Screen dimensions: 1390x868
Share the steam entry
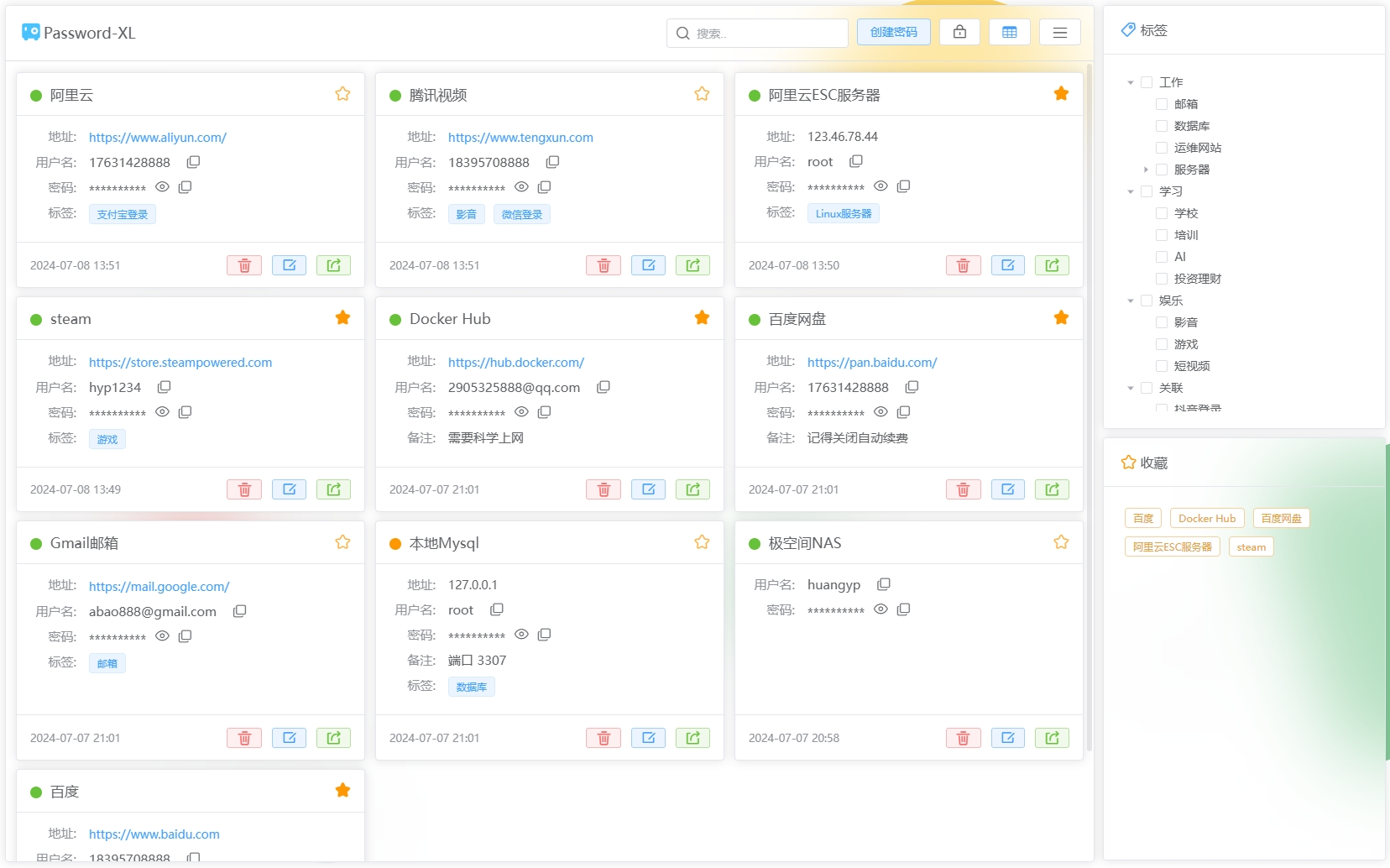click(333, 489)
